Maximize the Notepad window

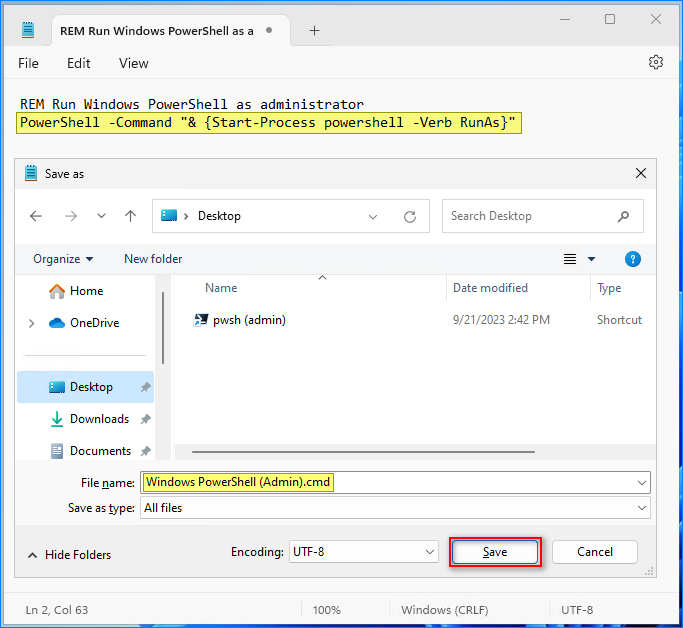click(610, 19)
